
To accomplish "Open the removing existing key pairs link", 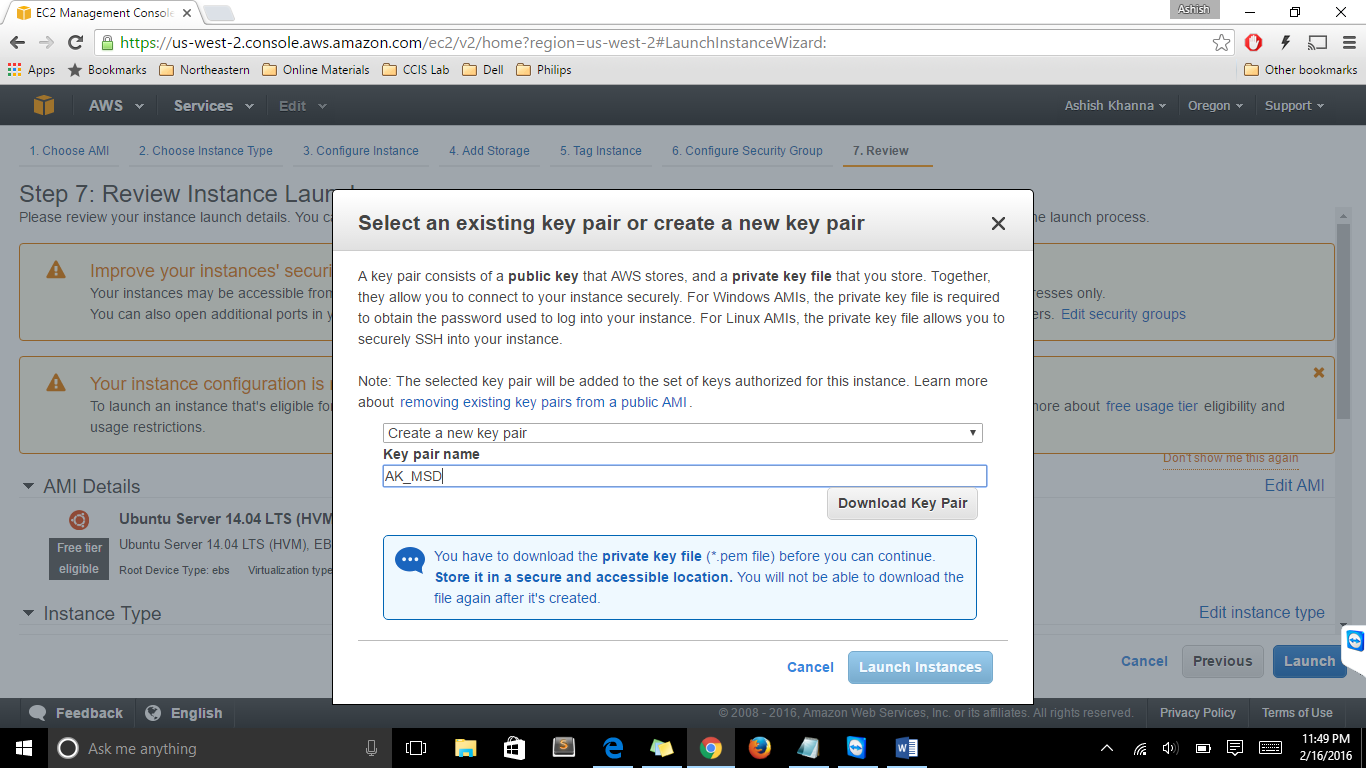I will coord(543,402).
